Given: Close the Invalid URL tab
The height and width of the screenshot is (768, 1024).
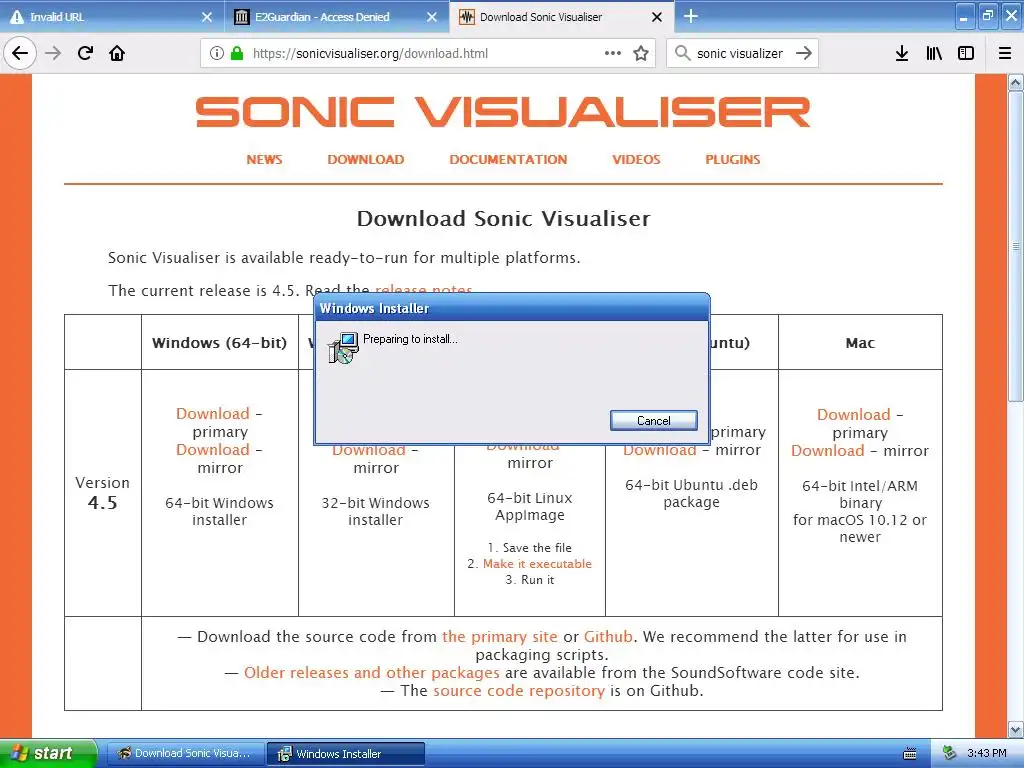Looking at the screenshot, I should pyautogui.click(x=206, y=17).
